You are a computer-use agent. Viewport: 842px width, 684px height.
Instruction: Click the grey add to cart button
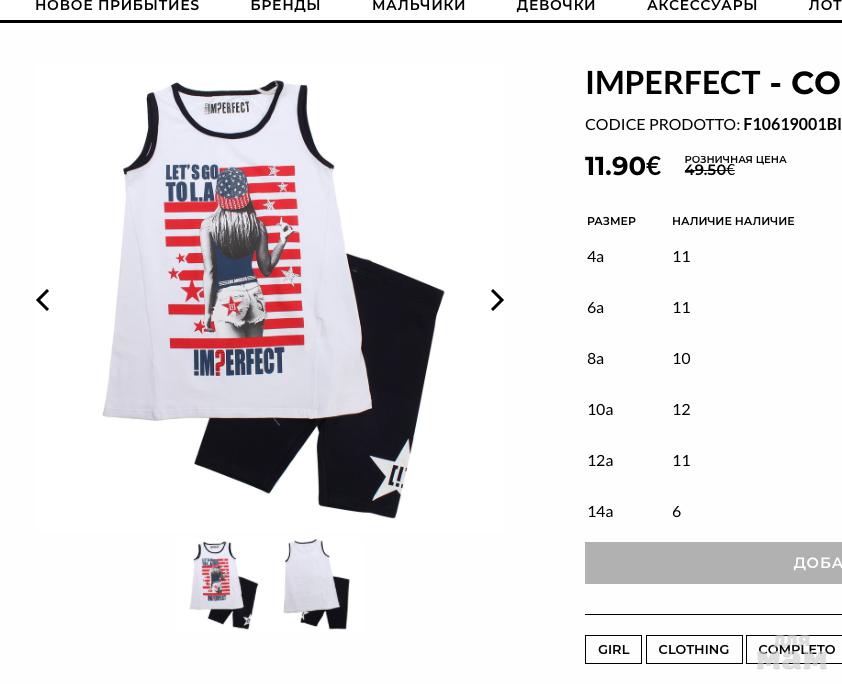click(713, 563)
